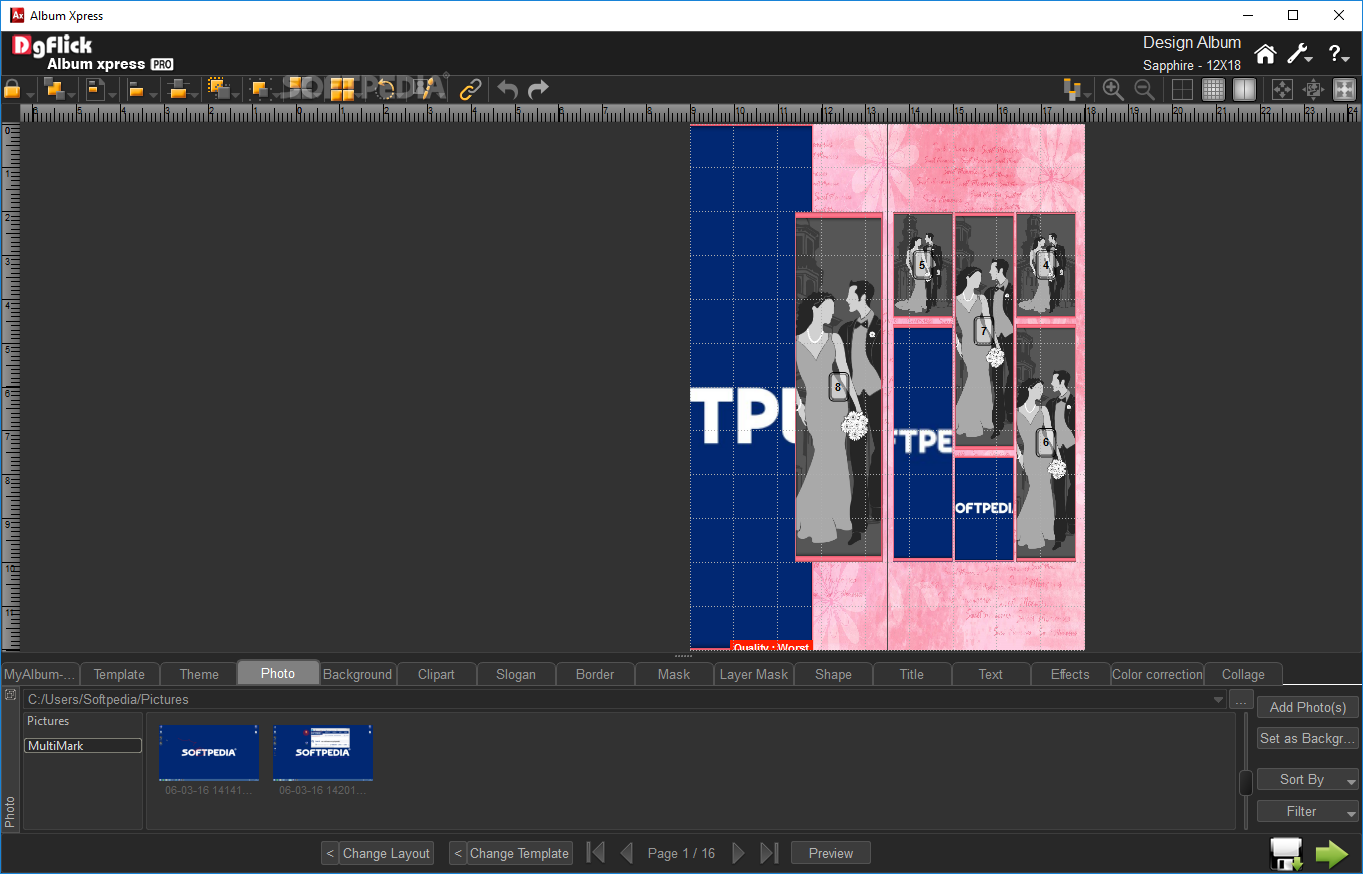Click the browse folder ellipsis button
Viewport: 1363px width, 874px height.
click(1241, 700)
